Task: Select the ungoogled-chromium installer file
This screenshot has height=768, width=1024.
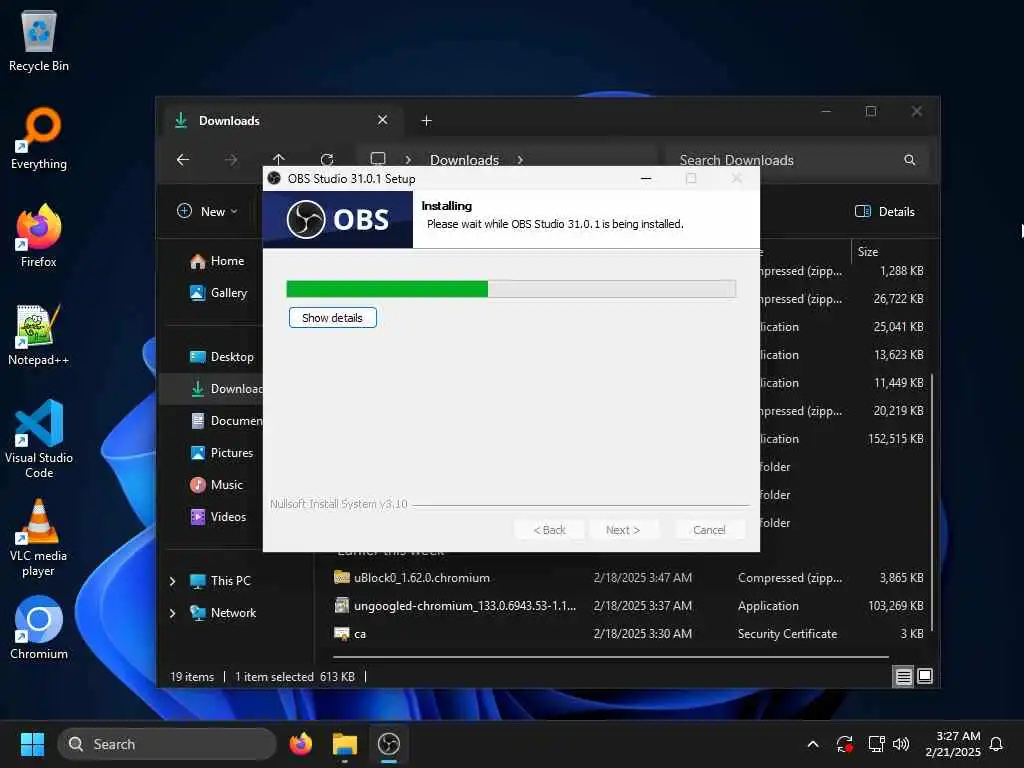Action: click(x=456, y=606)
